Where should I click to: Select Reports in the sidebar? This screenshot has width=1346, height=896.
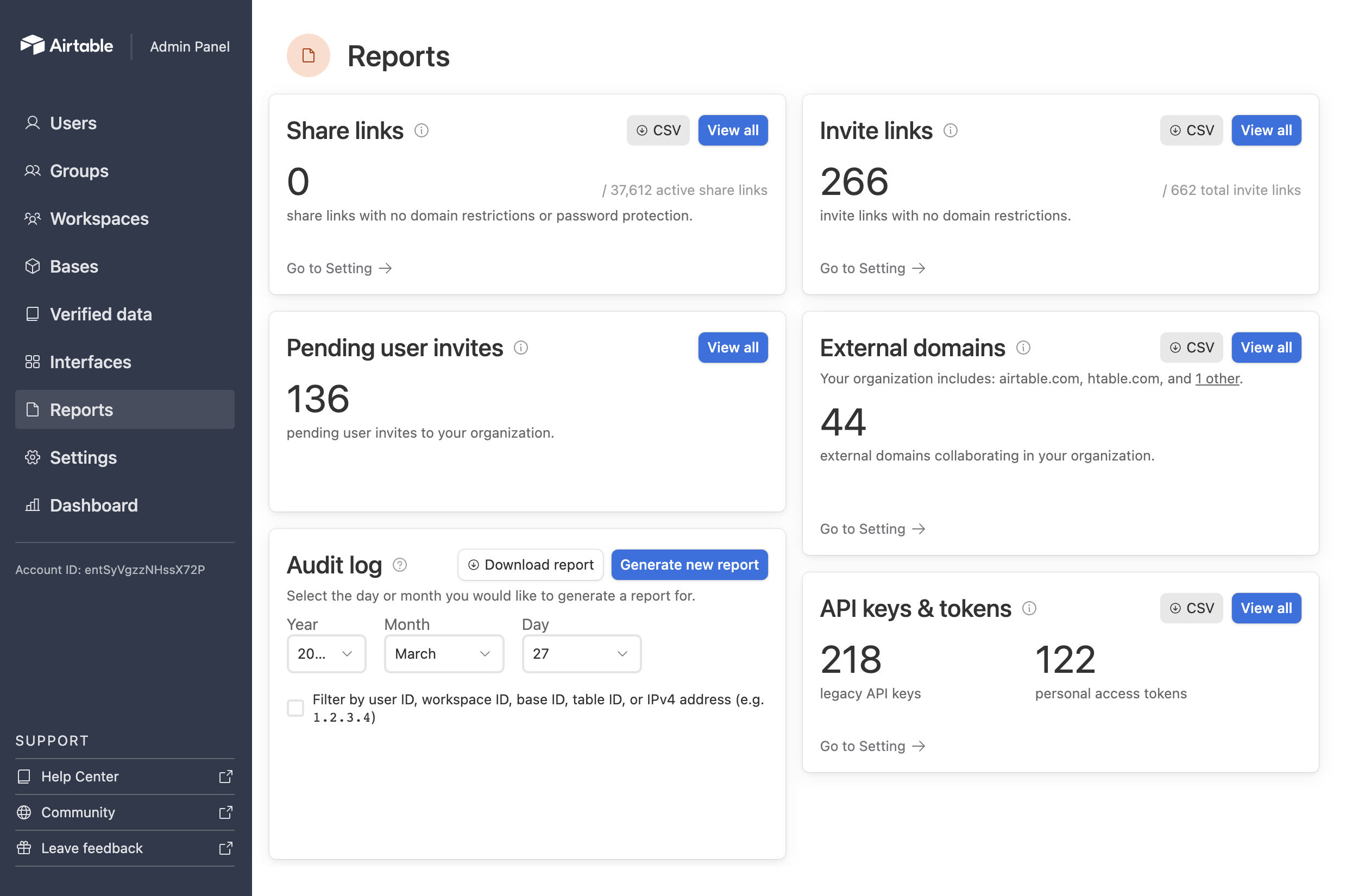coord(124,409)
